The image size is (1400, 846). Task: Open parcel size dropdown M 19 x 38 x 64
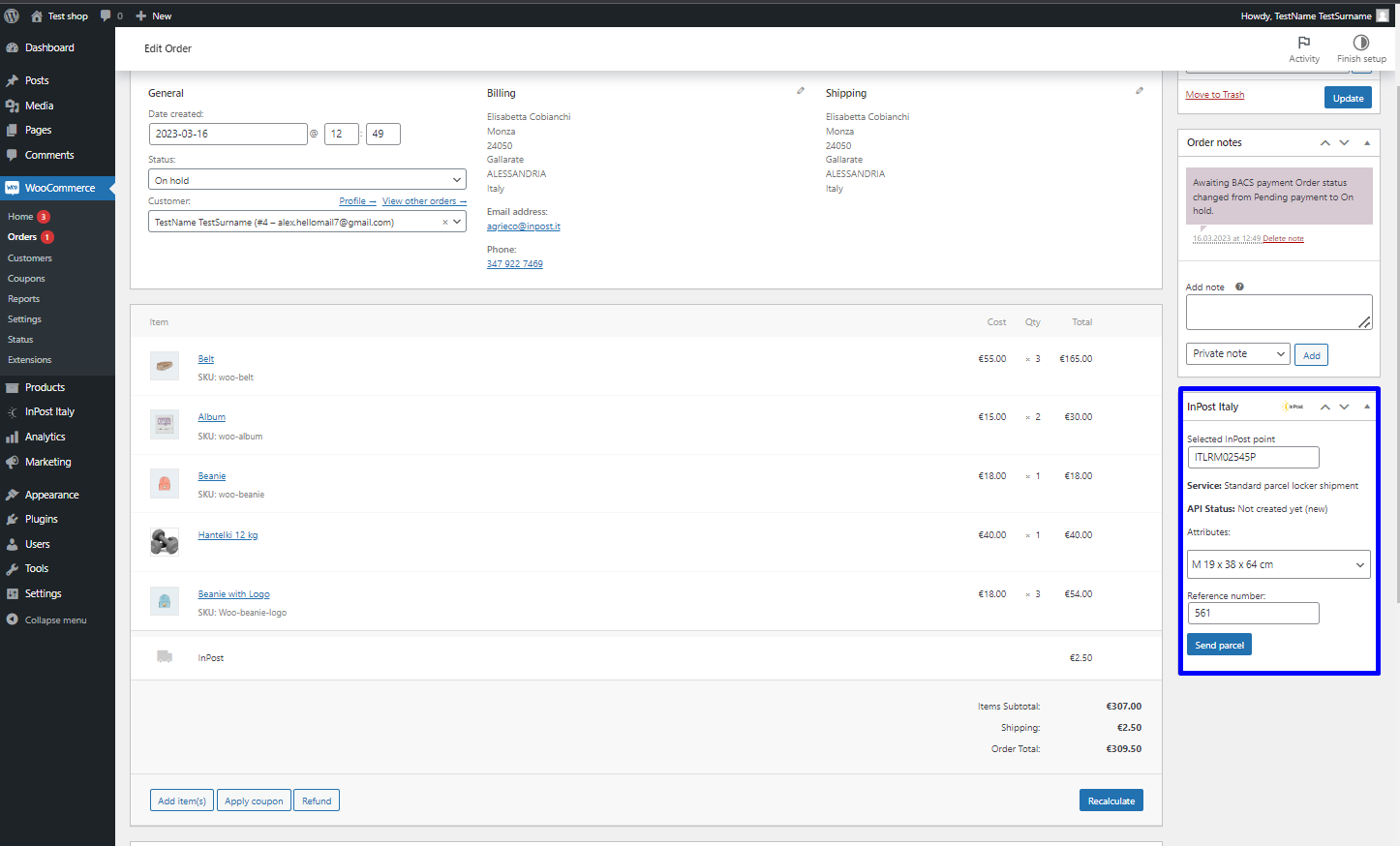[x=1279, y=564]
